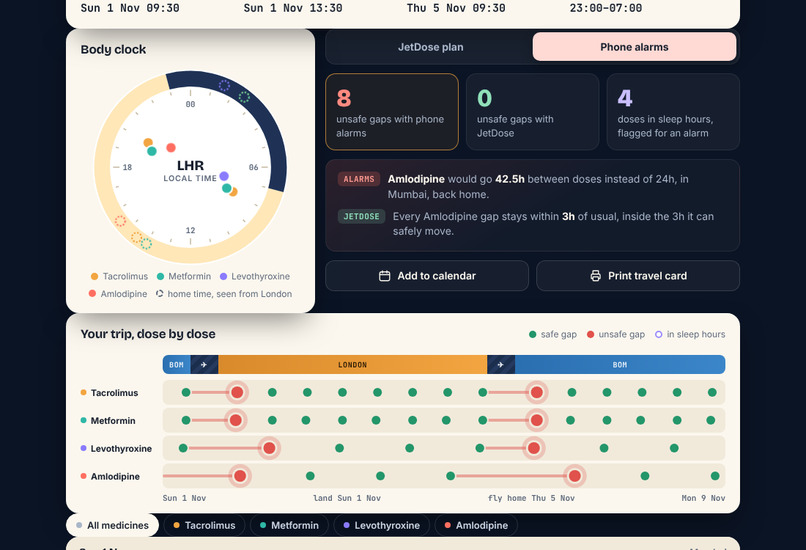806x550 pixels.
Task: Filter timeline to Levothyroxine chip
Action: click(382, 525)
